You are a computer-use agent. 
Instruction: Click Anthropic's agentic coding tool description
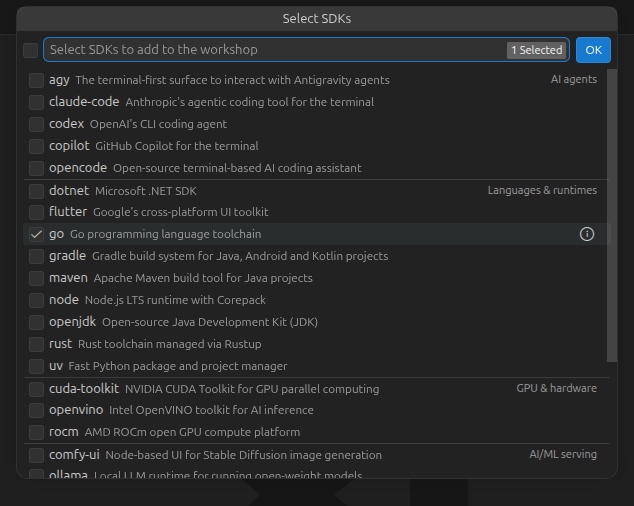(249, 102)
